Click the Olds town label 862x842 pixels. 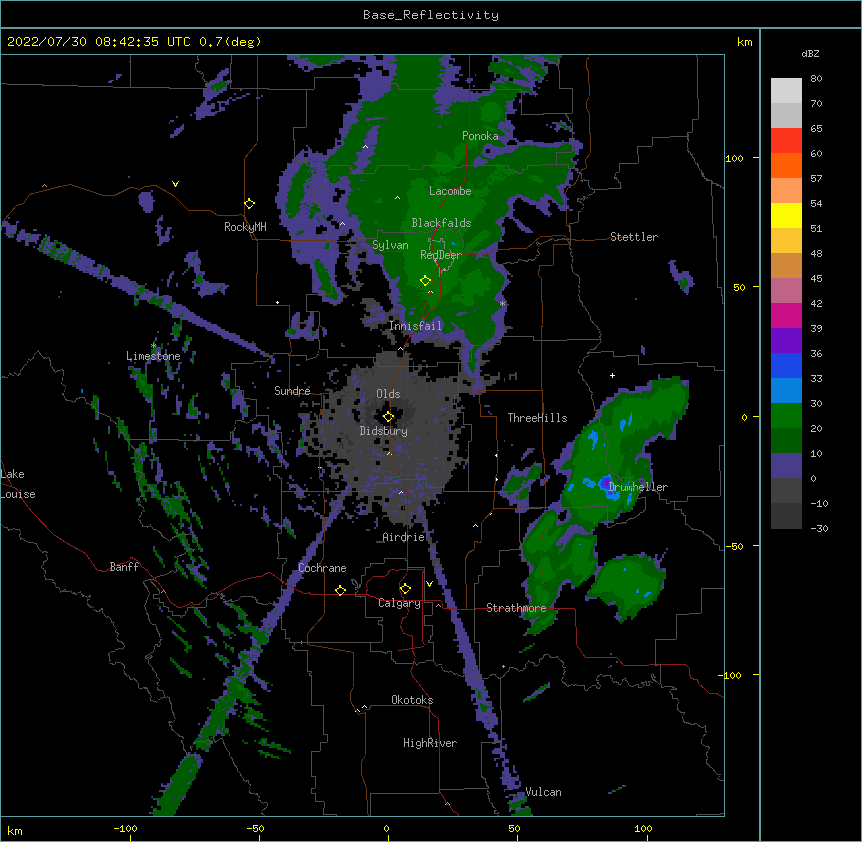[x=388, y=394]
